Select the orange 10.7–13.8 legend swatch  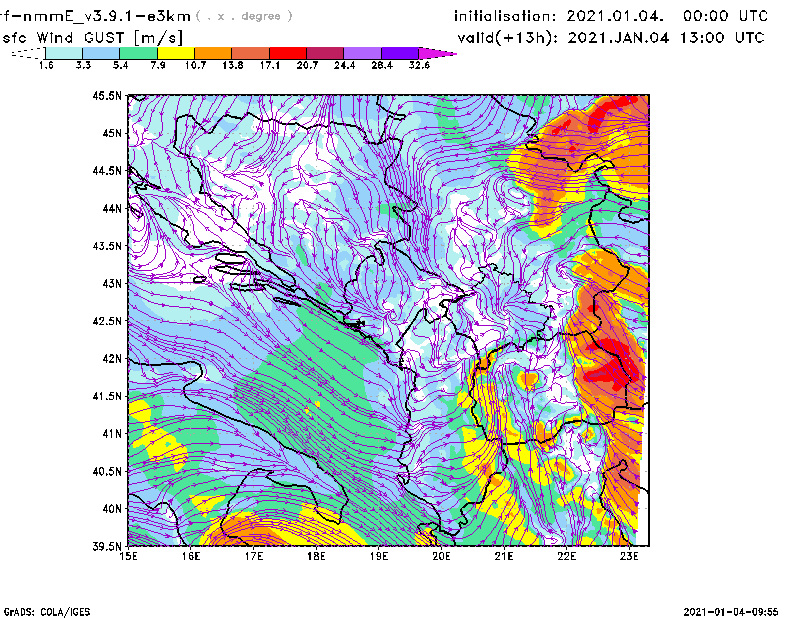coord(213,53)
